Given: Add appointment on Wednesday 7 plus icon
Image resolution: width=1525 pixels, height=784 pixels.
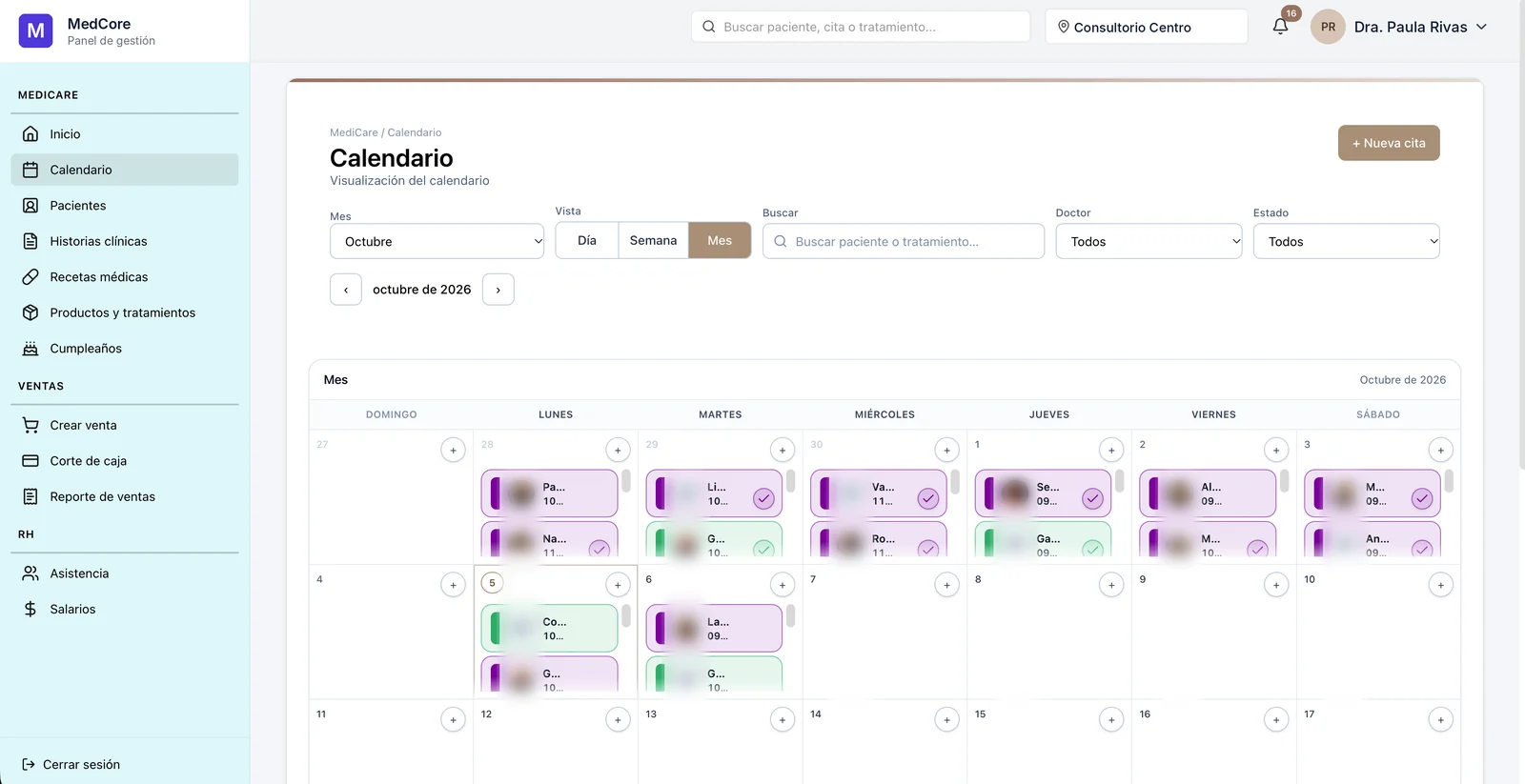Looking at the screenshot, I should [946, 585].
